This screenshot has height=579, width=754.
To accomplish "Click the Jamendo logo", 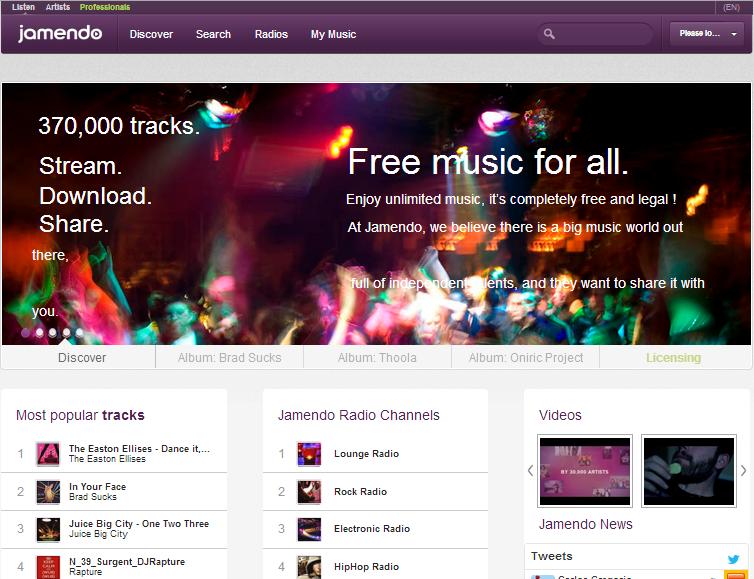I will 60,34.
